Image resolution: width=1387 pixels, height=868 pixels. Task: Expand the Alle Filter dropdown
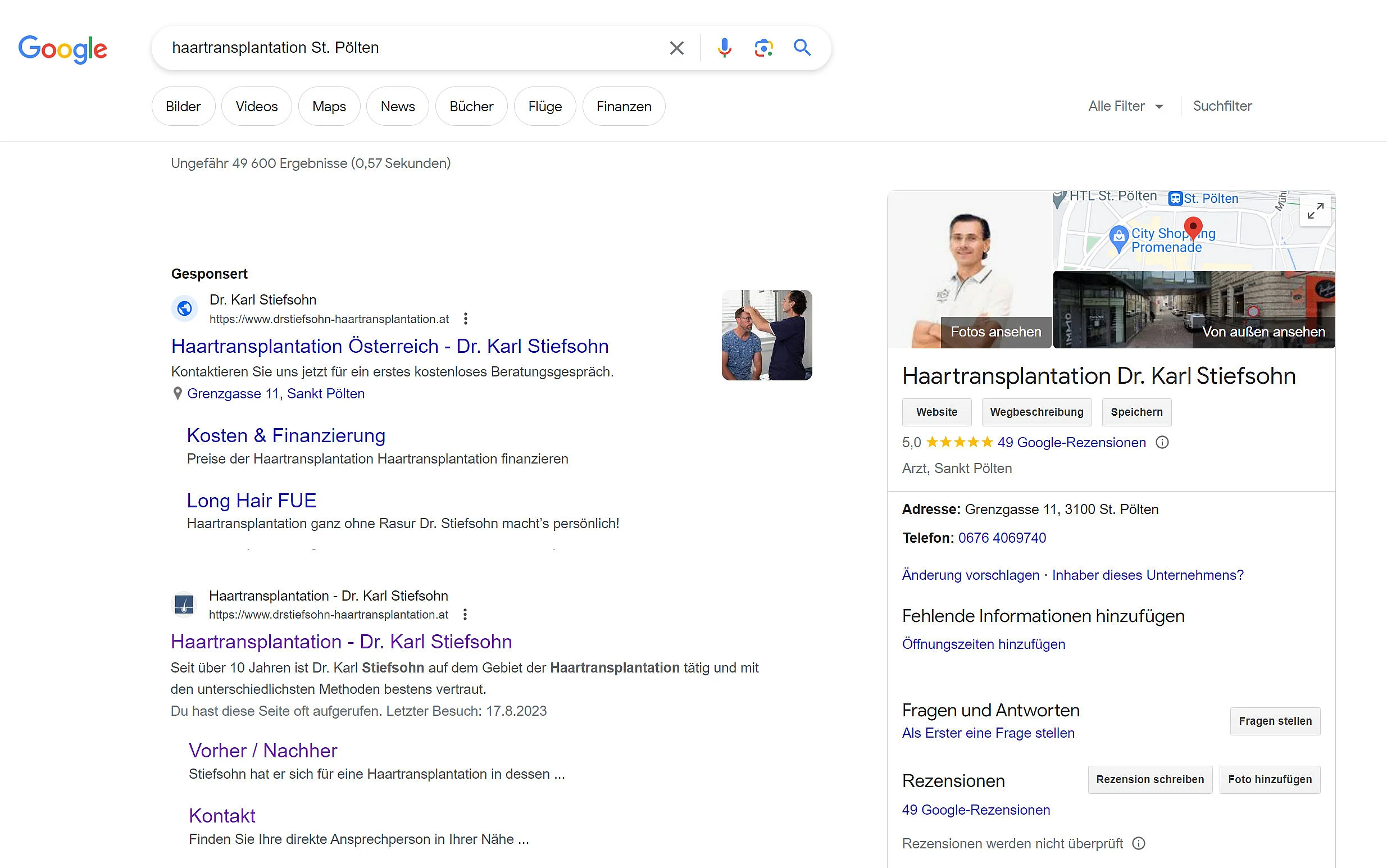(1125, 106)
